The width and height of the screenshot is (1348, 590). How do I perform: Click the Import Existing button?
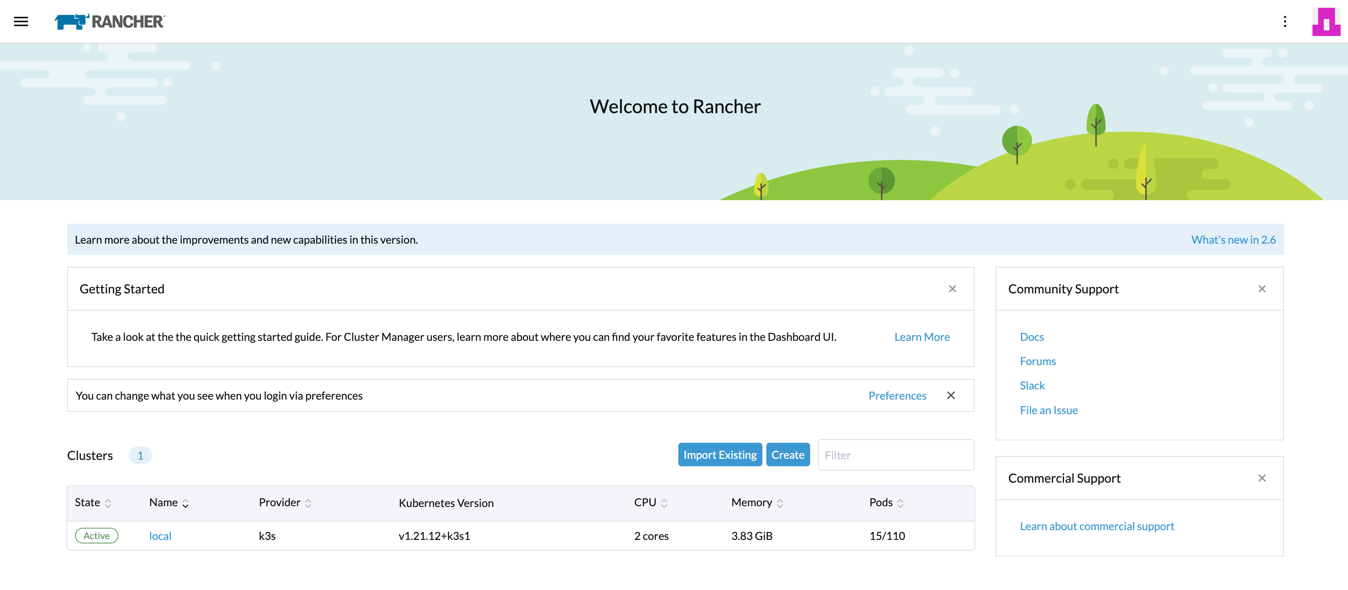click(720, 455)
